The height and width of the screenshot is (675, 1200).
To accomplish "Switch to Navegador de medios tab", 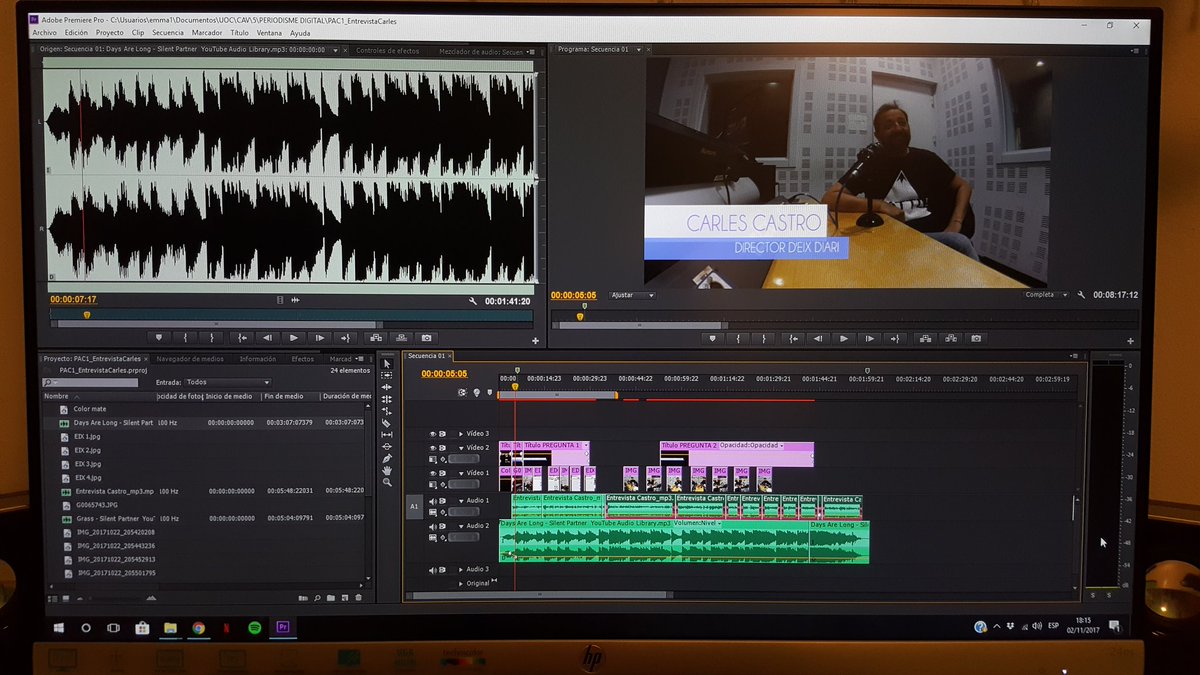I will 190,359.
